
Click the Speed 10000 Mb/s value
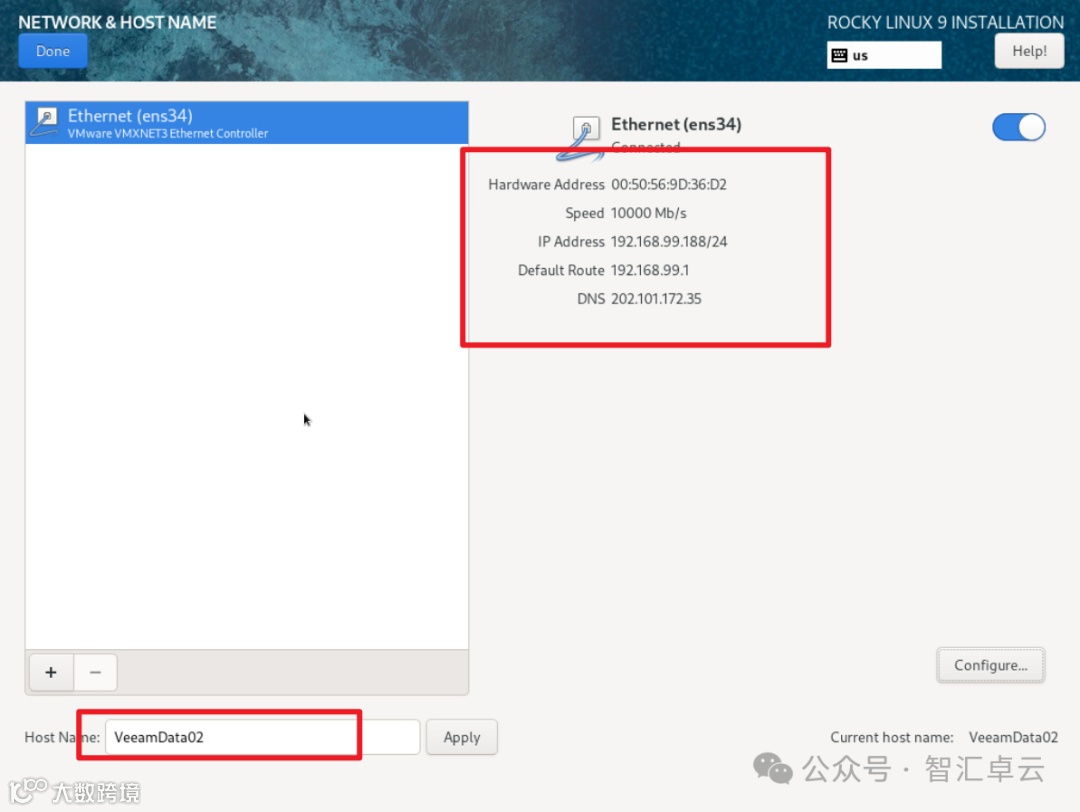[x=648, y=214]
